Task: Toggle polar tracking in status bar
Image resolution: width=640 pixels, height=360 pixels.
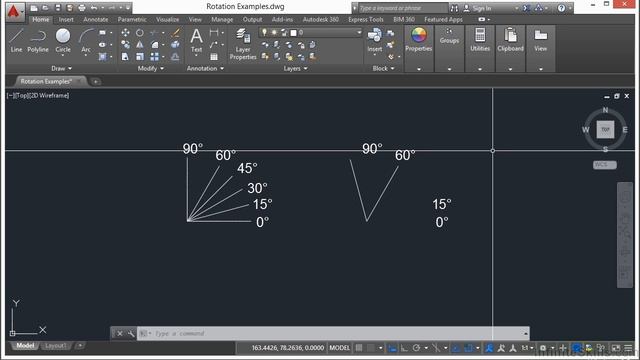Action: [x=416, y=348]
